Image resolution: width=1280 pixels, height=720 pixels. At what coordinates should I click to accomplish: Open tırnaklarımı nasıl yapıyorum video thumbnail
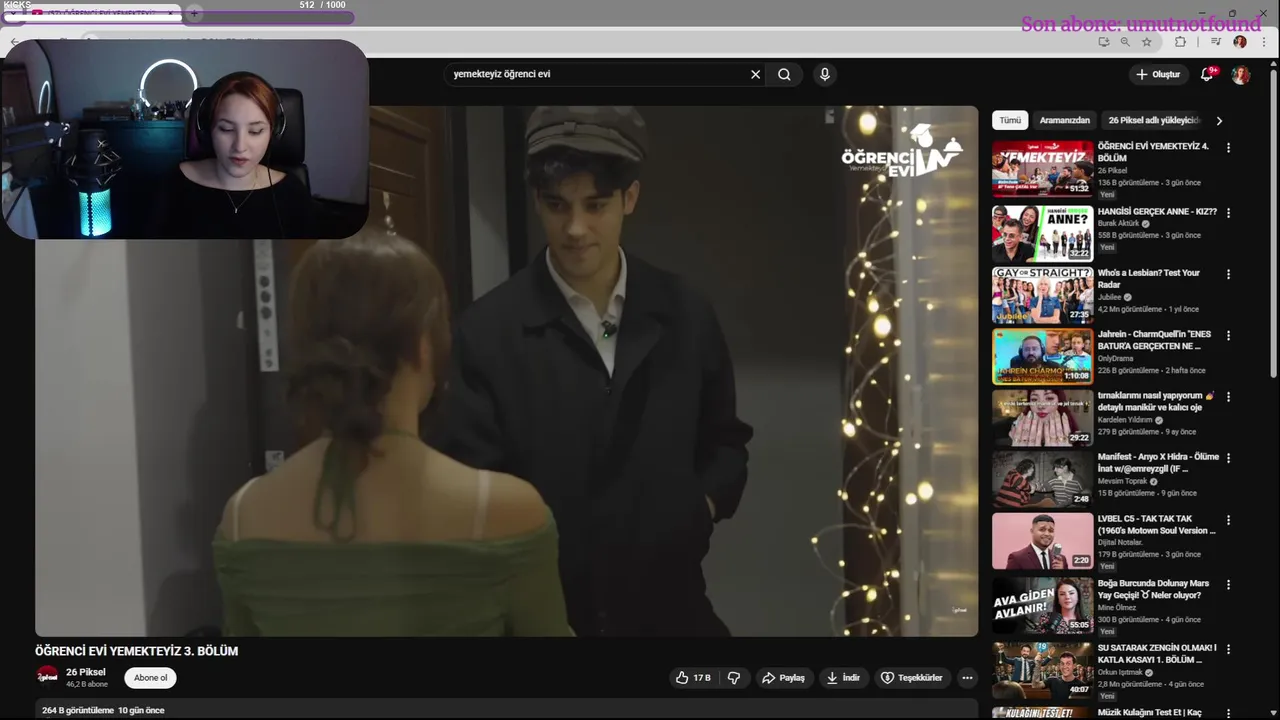[1042, 417]
